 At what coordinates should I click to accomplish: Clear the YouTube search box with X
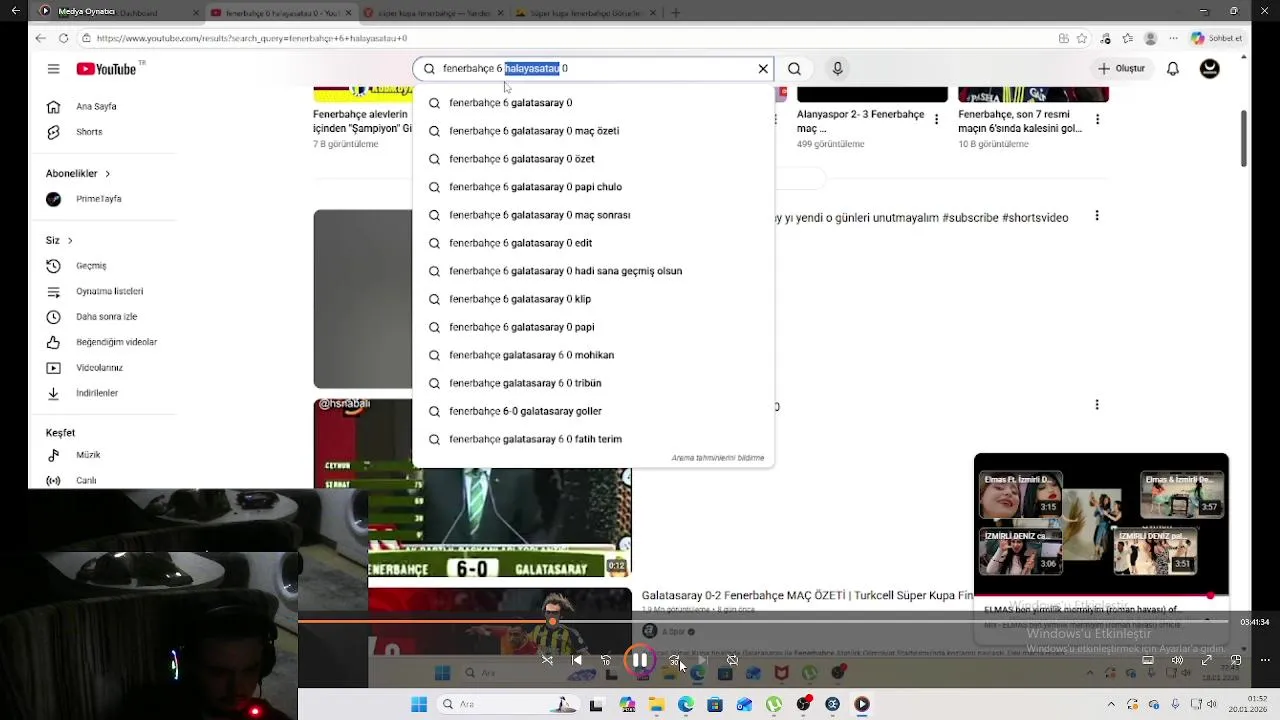(x=763, y=69)
